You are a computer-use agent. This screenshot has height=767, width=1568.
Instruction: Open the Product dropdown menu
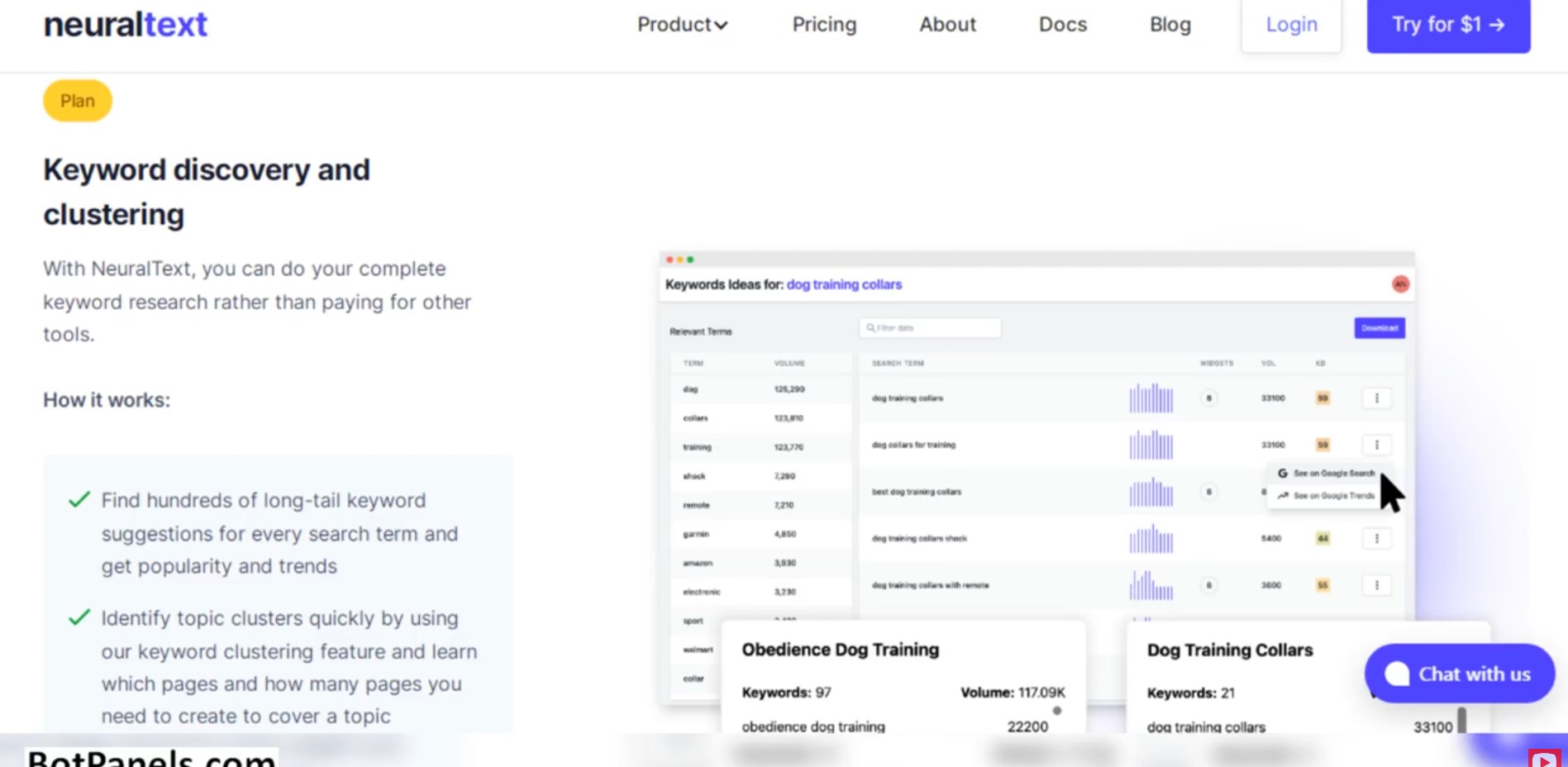[682, 25]
